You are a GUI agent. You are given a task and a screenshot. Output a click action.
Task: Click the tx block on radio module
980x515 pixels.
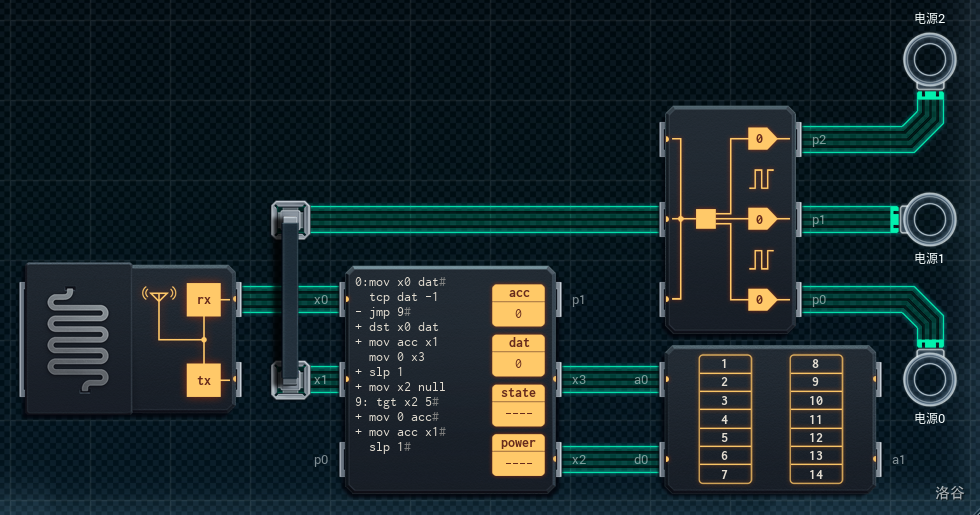(x=203, y=380)
